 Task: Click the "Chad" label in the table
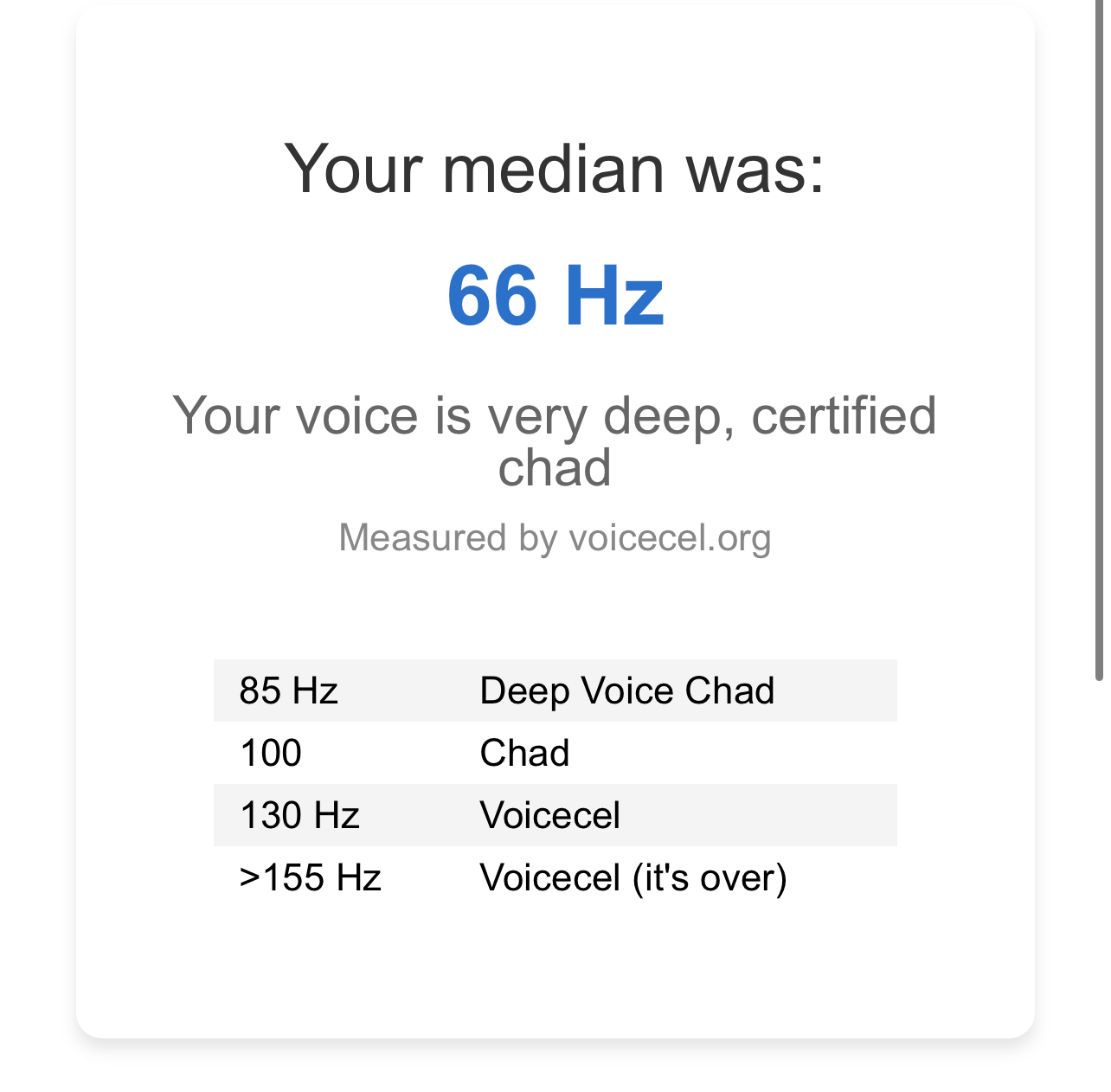click(524, 753)
